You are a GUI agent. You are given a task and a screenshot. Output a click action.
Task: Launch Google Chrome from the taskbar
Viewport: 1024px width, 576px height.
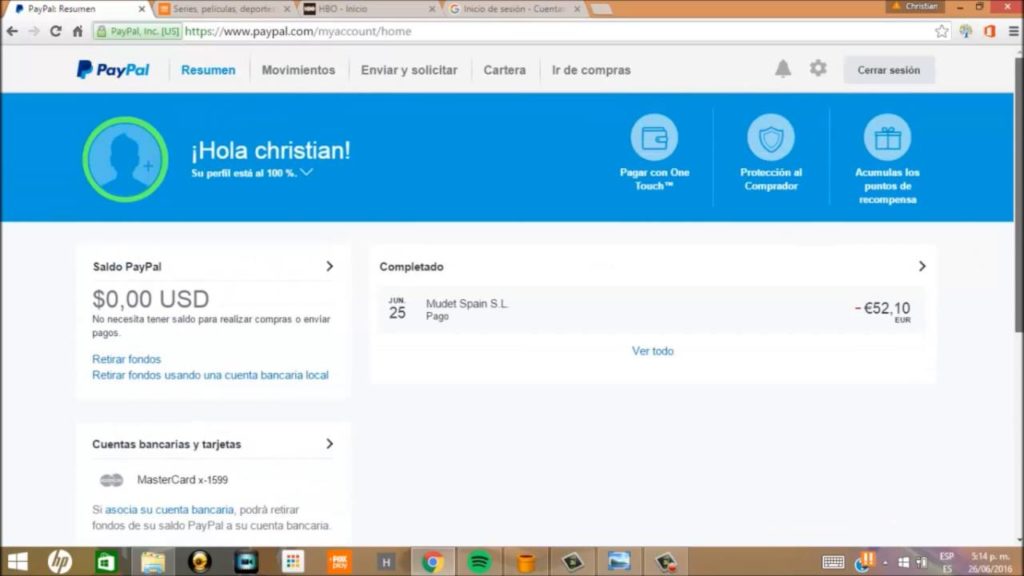[x=432, y=561]
